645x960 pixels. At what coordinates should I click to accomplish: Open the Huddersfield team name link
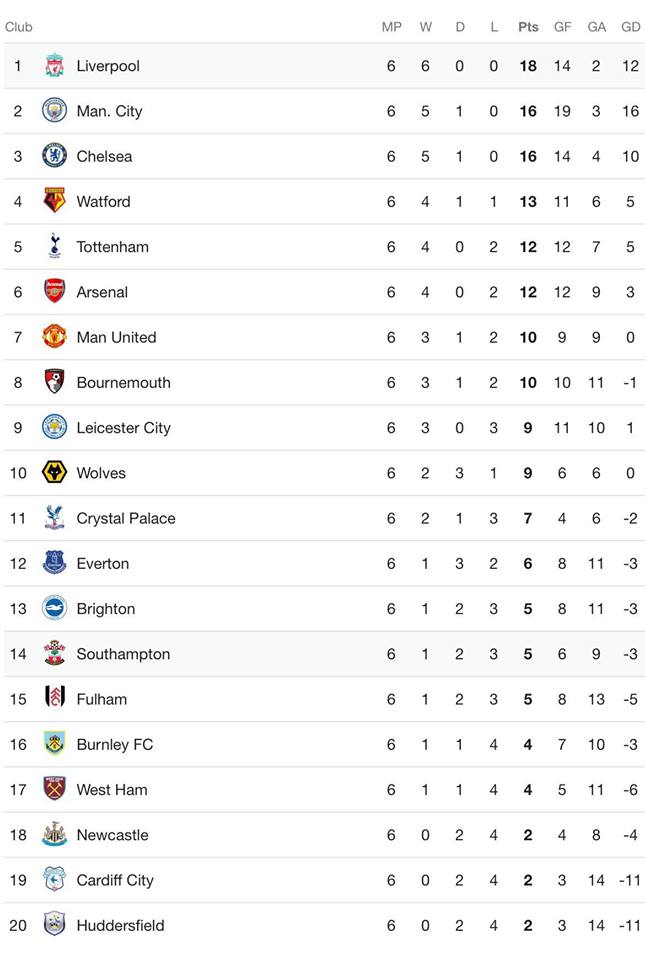click(121, 925)
